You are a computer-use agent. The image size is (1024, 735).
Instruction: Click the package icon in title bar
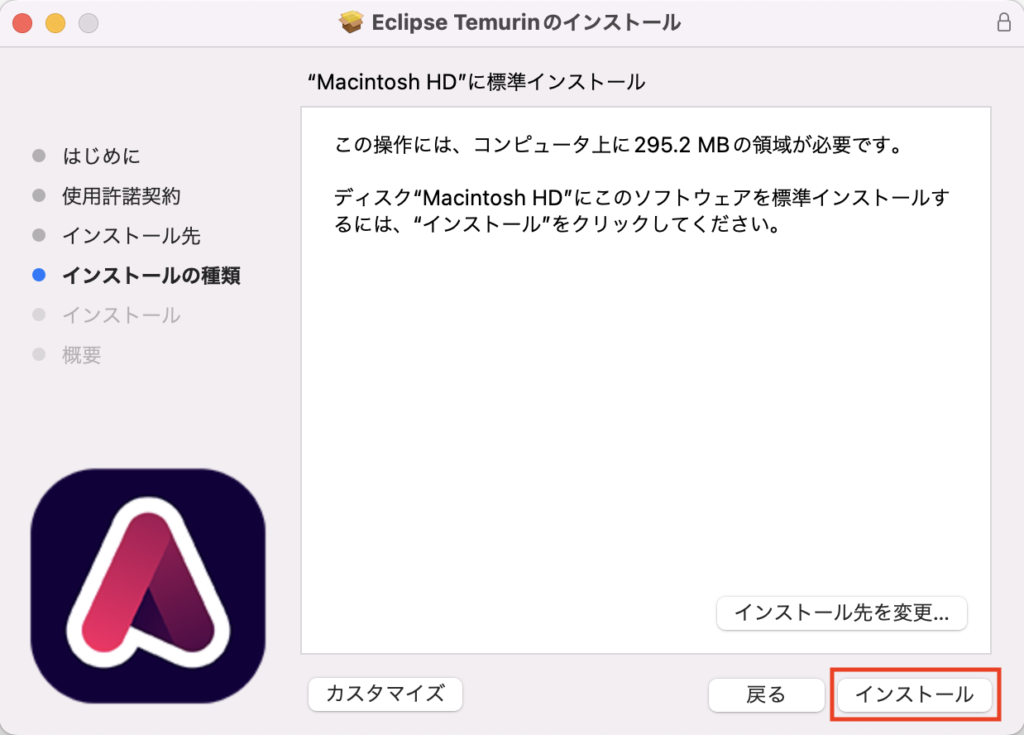(x=351, y=22)
